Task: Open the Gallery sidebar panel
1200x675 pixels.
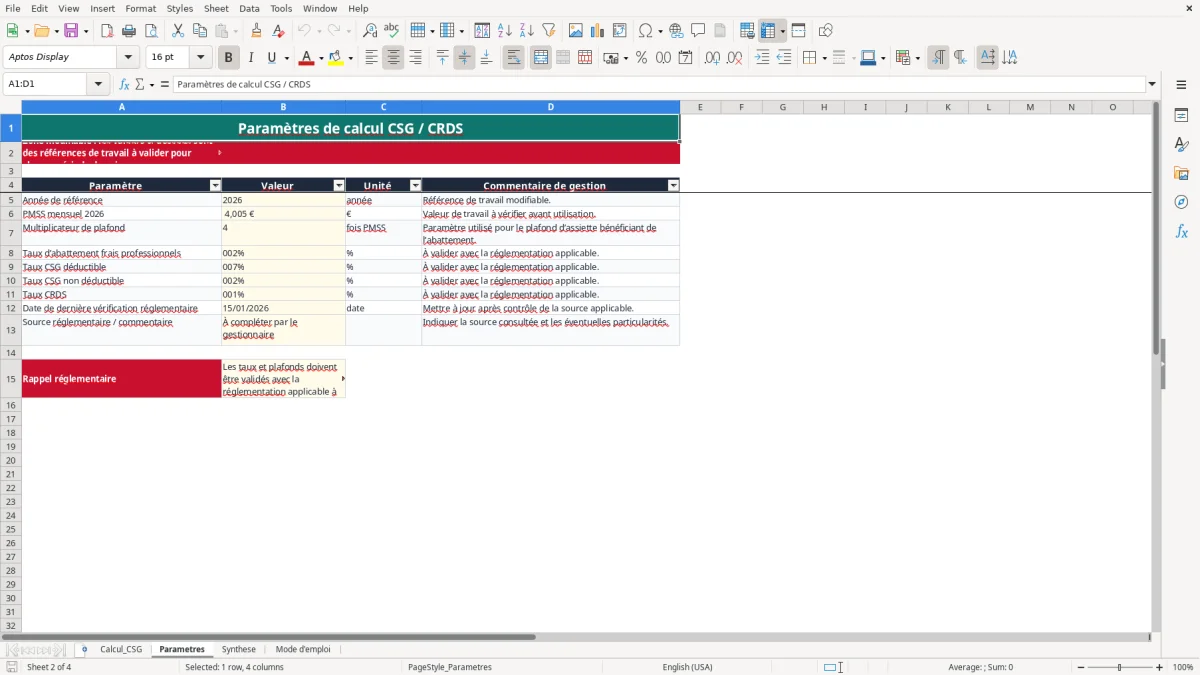Action: pyautogui.click(x=1181, y=173)
